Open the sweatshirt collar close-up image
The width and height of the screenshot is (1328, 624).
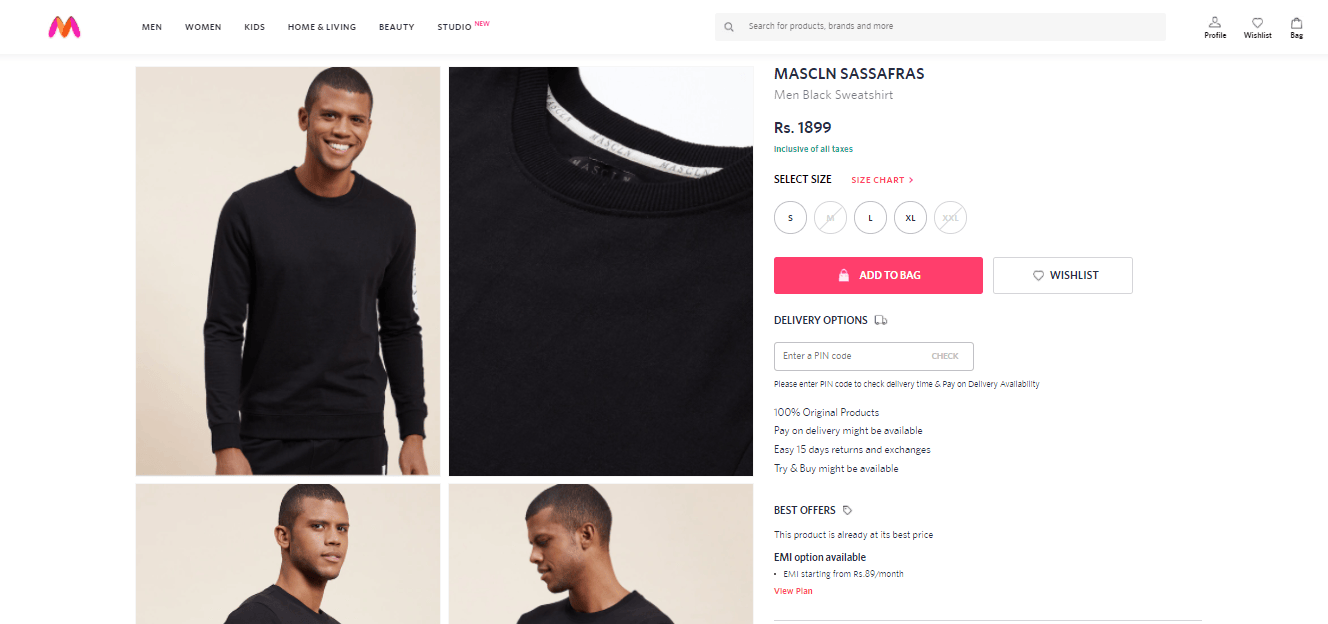(601, 271)
